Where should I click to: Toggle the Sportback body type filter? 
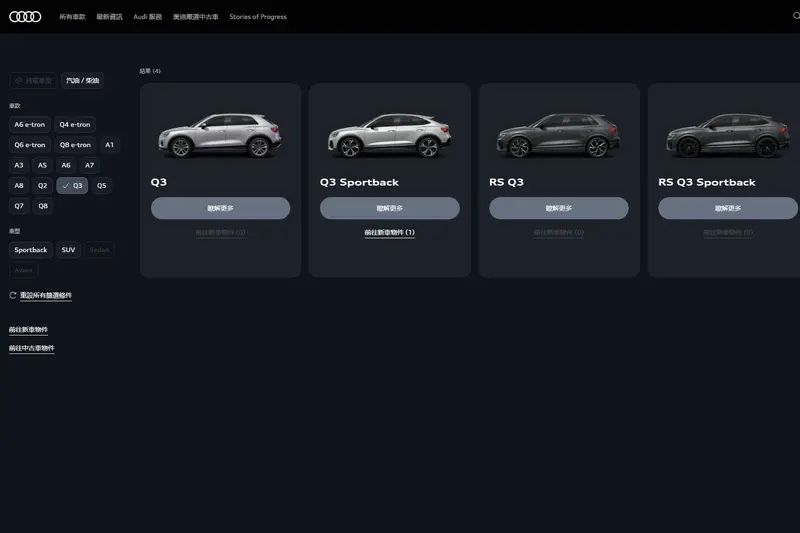tap(31, 250)
